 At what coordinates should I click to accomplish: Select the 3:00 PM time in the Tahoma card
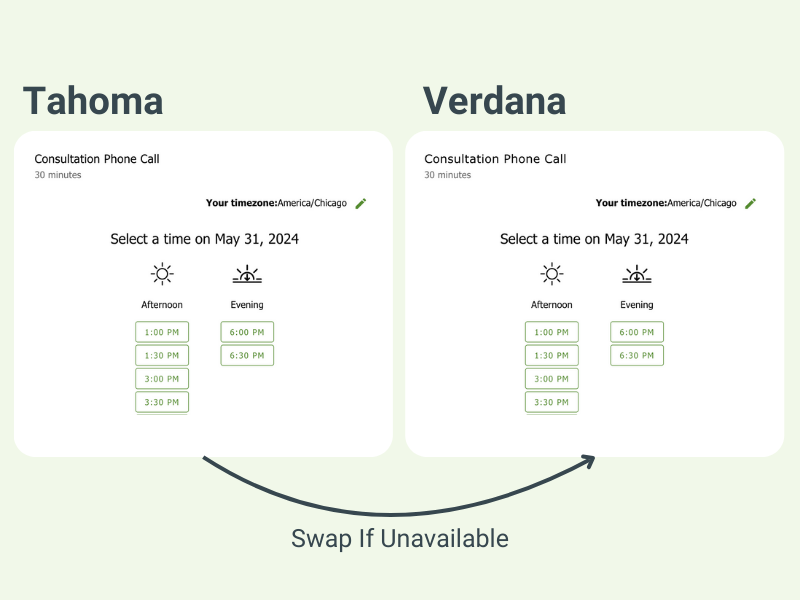pos(161,378)
